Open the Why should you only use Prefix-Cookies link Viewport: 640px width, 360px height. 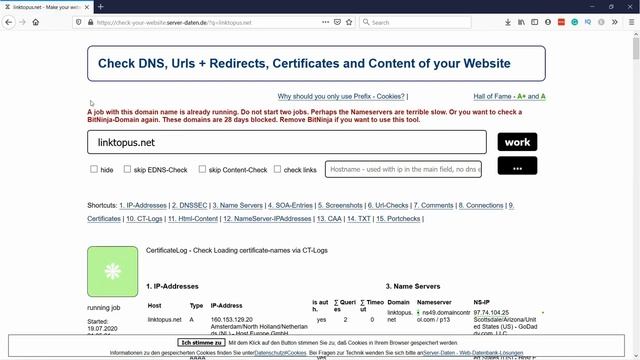point(341,96)
